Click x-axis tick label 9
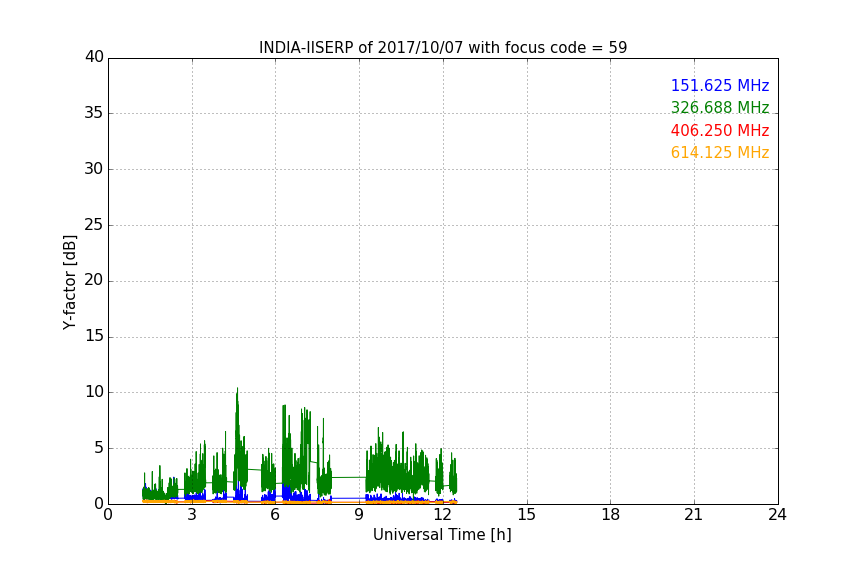 [x=359, y=515]
